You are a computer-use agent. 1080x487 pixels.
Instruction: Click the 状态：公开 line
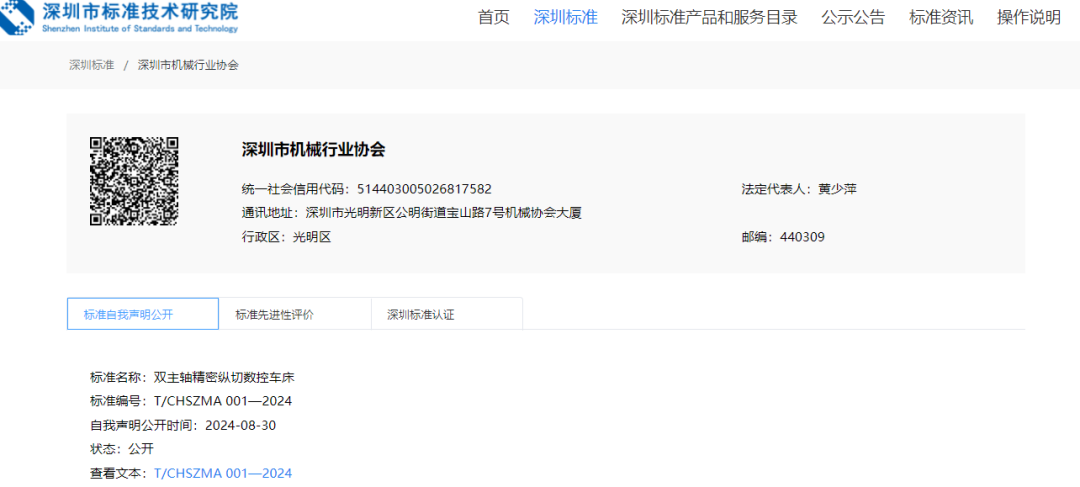[x=122, y=449]
